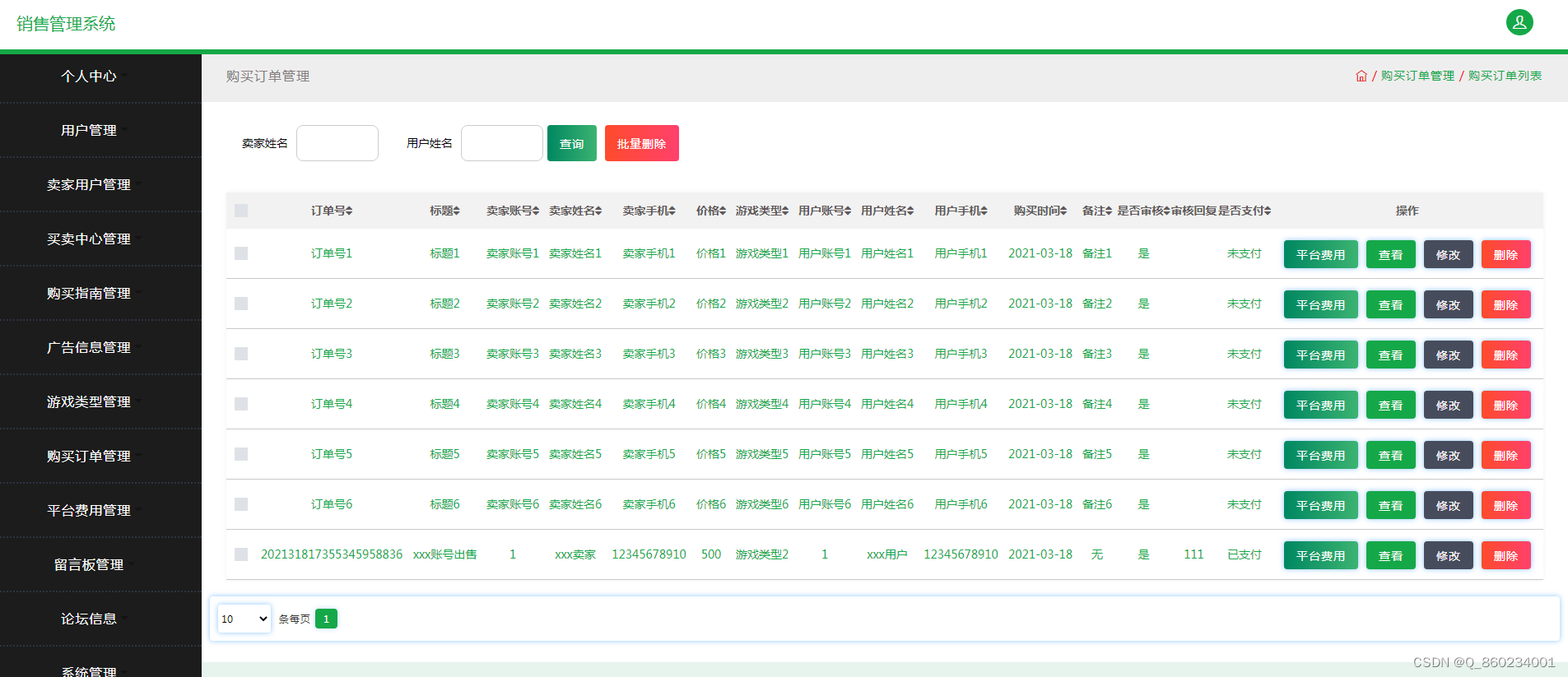The width and height of the screenshot is (1568, 677).
Task: Toggle the select-all checkbox in table header
Action: click(x=241, y=211)
